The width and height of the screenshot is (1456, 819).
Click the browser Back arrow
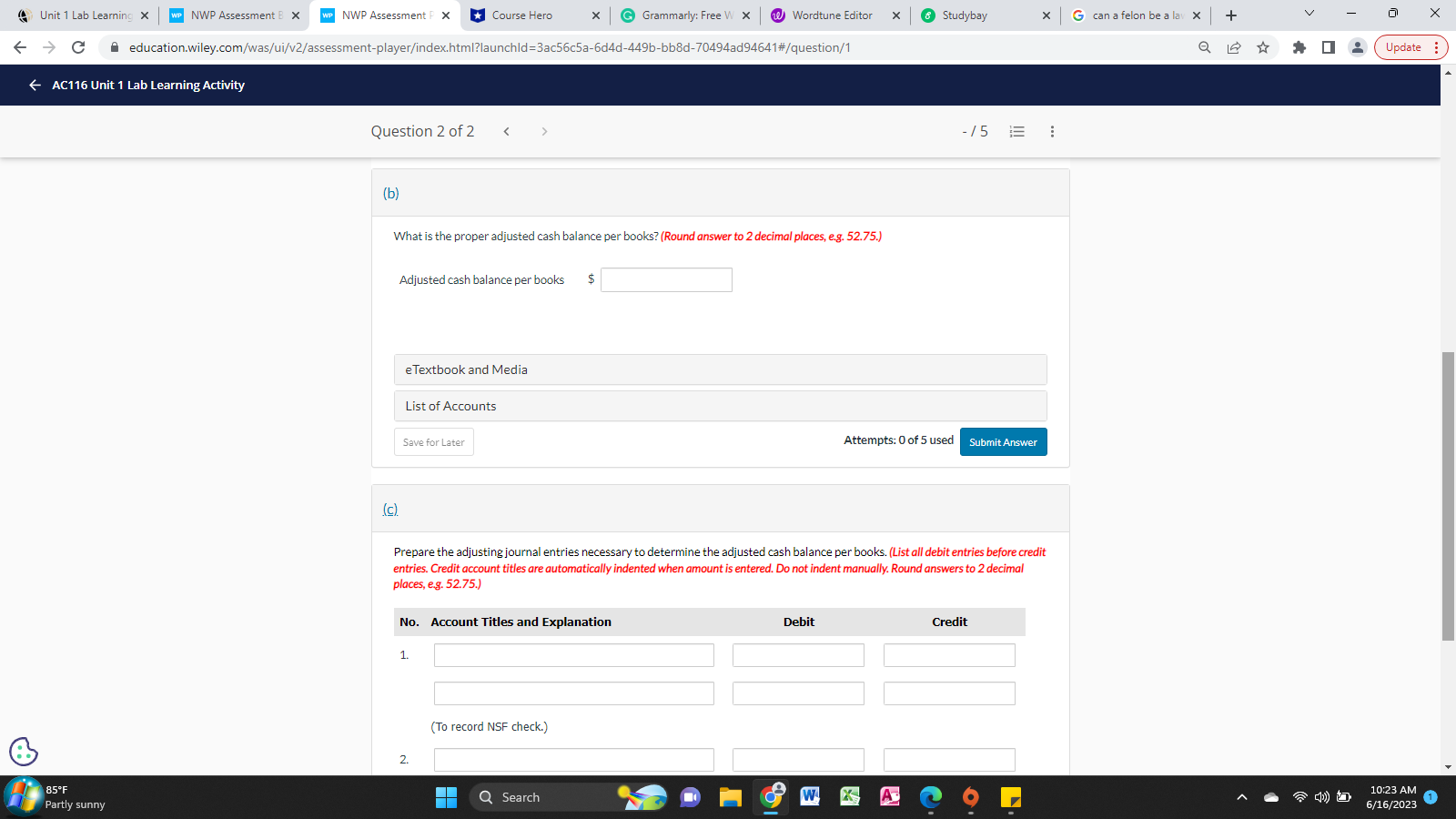point(20,47)
